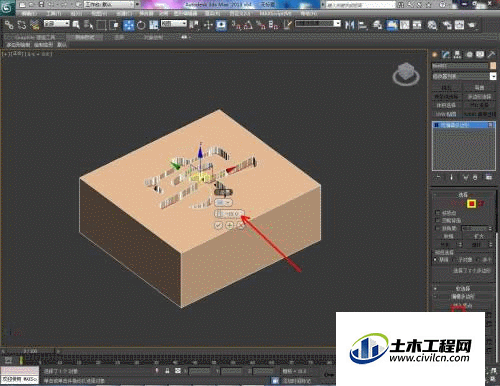Screen dimensions: 500x386
Task: Expand the modifier list dropdown arrow
Action: point(493,76)
